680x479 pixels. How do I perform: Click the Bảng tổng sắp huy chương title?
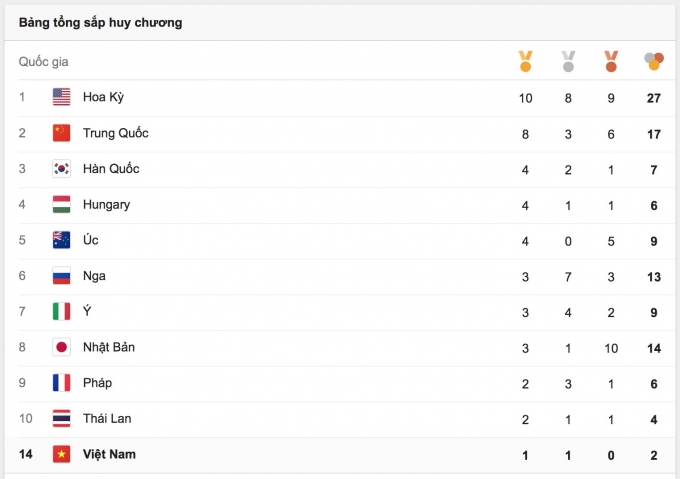(x=100, y=22)
